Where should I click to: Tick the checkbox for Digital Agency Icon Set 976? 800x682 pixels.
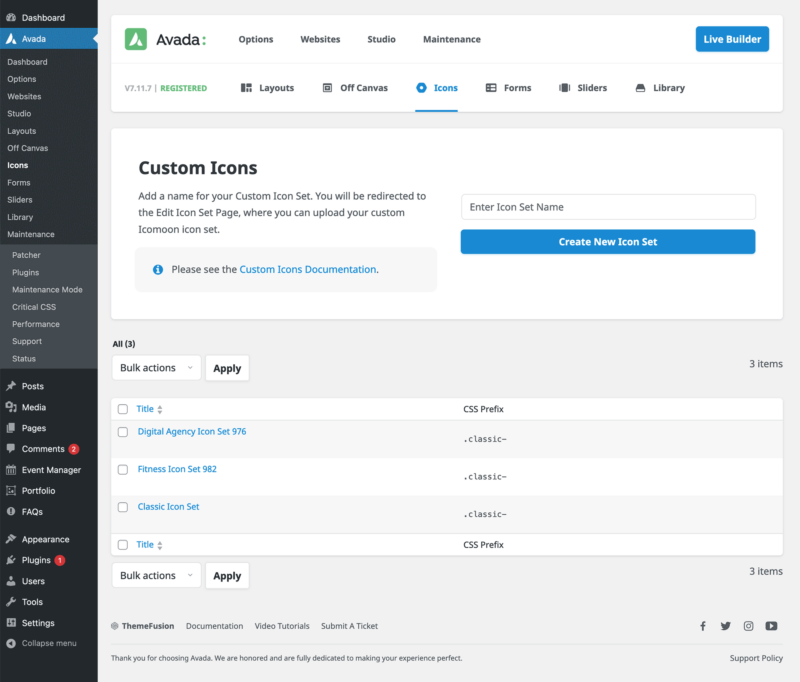tap(123, 432)
